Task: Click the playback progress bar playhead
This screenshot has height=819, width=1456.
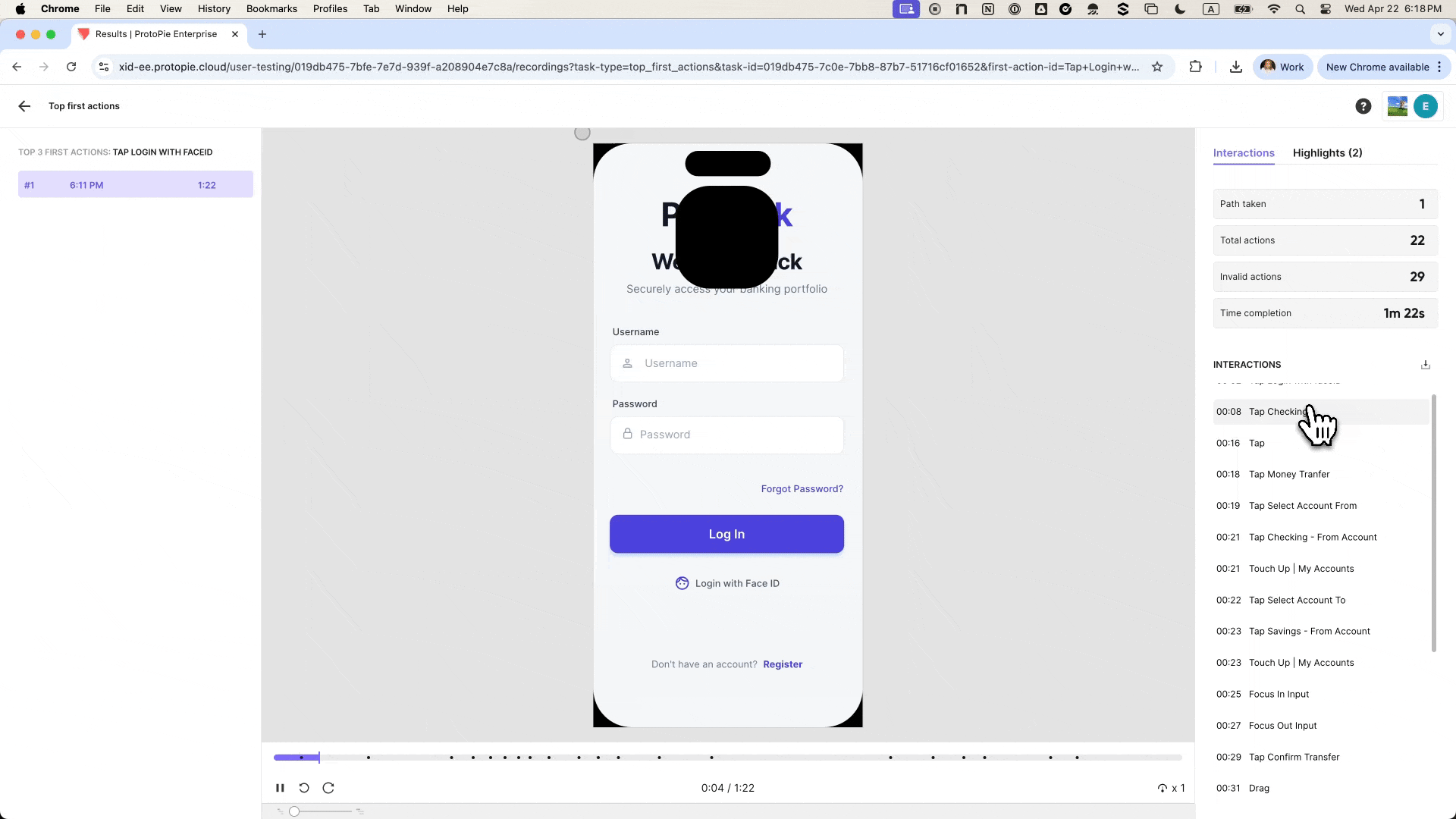Action: click(319, 757)
